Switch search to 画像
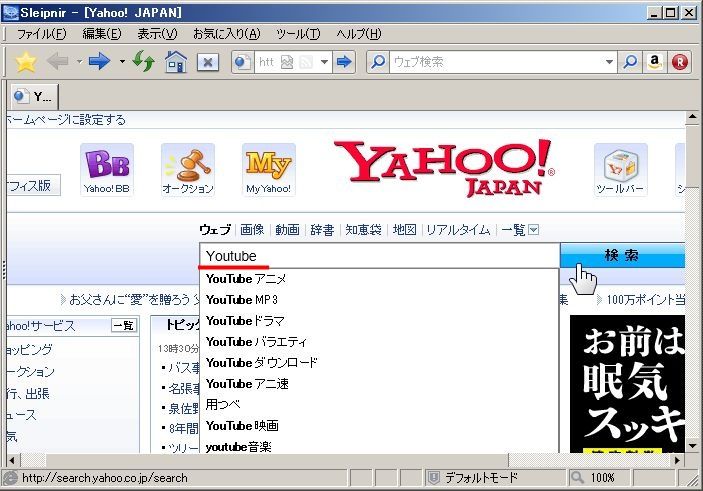This screenshot has width=703, height=491. (x=252, y=230)
